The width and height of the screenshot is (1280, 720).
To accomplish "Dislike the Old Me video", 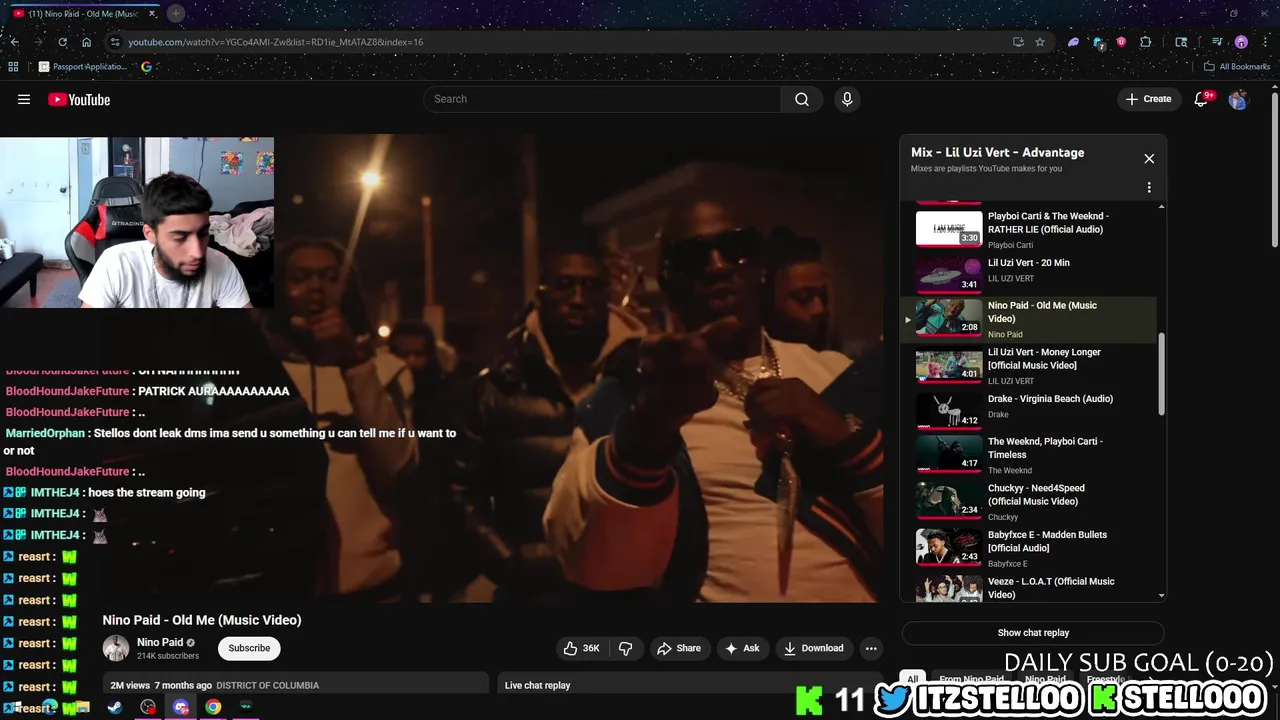I will (x=626, y=648).
